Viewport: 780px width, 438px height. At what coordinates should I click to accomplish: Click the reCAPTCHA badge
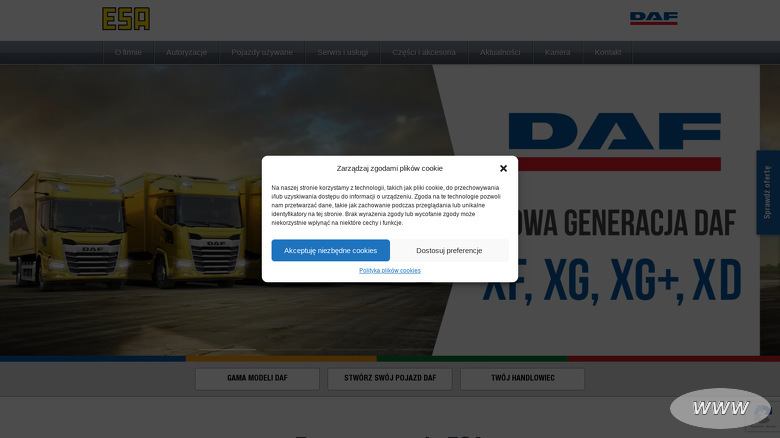(763, 416)
